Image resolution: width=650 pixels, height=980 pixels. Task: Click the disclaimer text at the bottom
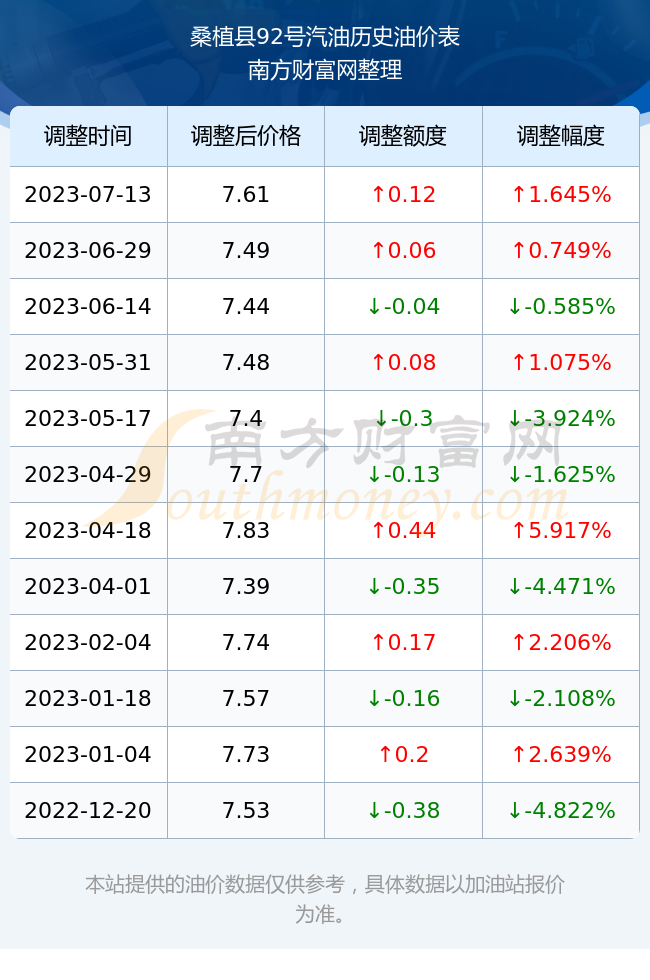[325, 899]
